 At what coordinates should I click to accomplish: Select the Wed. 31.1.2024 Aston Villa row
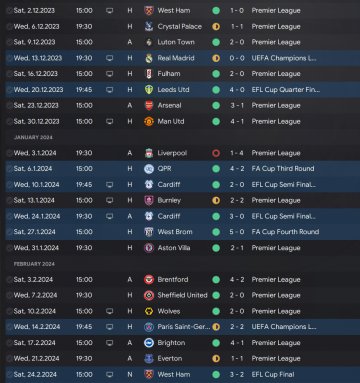point(182,248)
